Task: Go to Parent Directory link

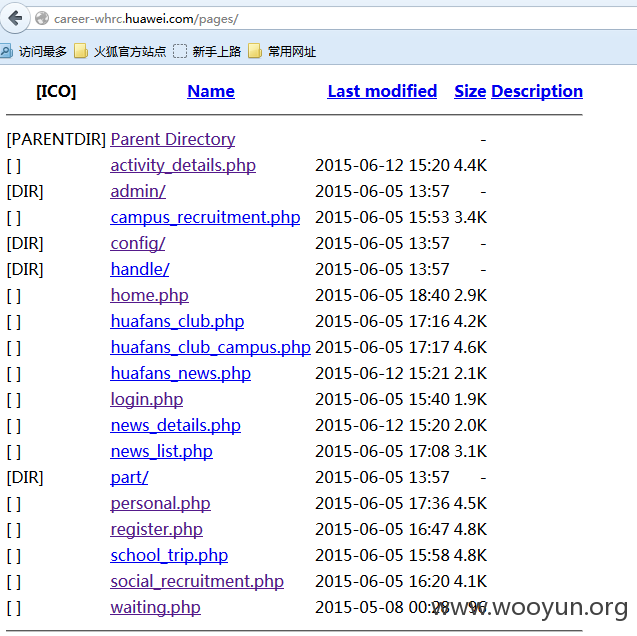Action: [x=173, y=139]
